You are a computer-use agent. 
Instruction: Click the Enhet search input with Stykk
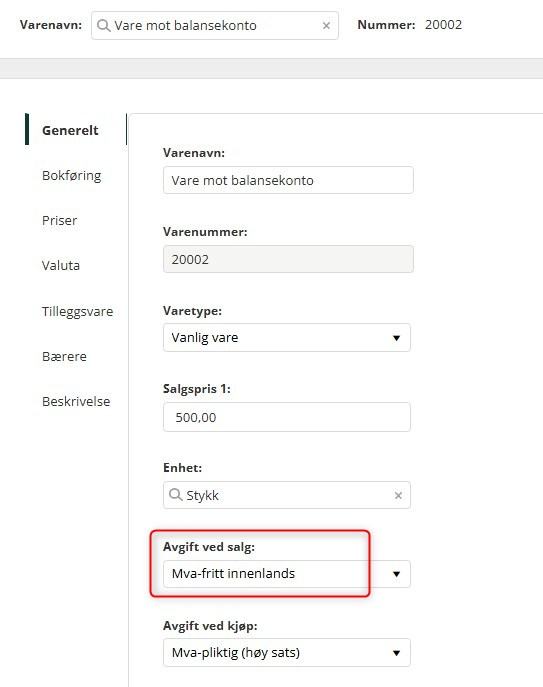[287, 495]
